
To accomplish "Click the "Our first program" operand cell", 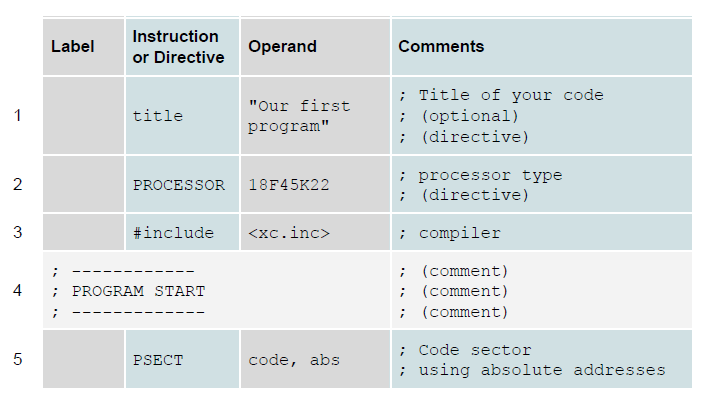I will click(x=315, y=116).
